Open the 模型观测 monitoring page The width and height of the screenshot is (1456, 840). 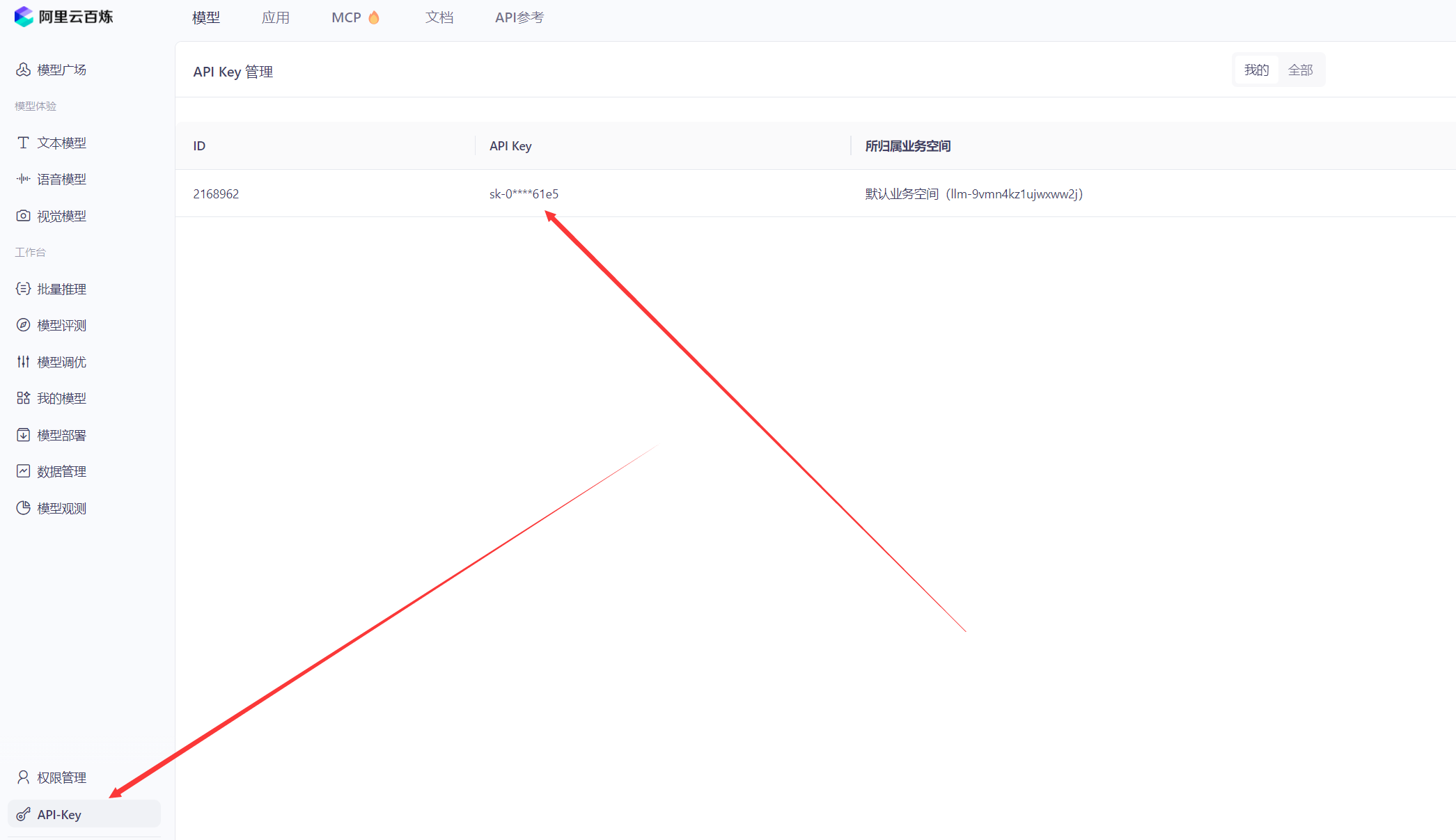coord(61,507)
